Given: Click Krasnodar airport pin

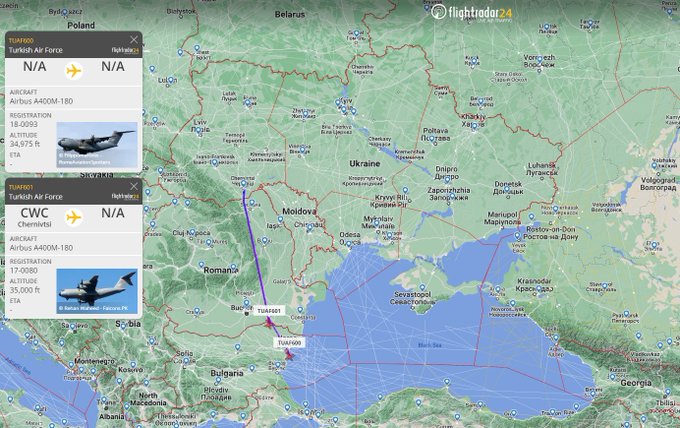Looking at the screenshot, I should pos(538,288).
